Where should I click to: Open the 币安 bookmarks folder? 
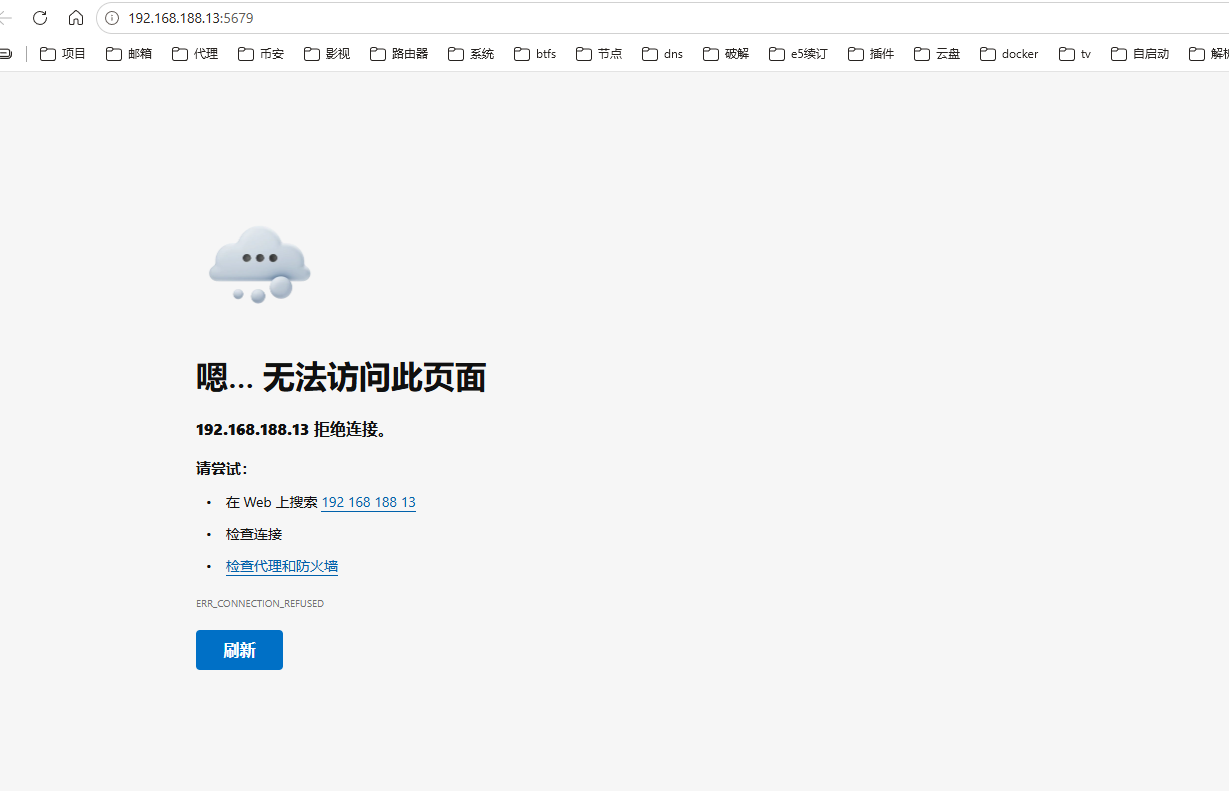point(261,54)
